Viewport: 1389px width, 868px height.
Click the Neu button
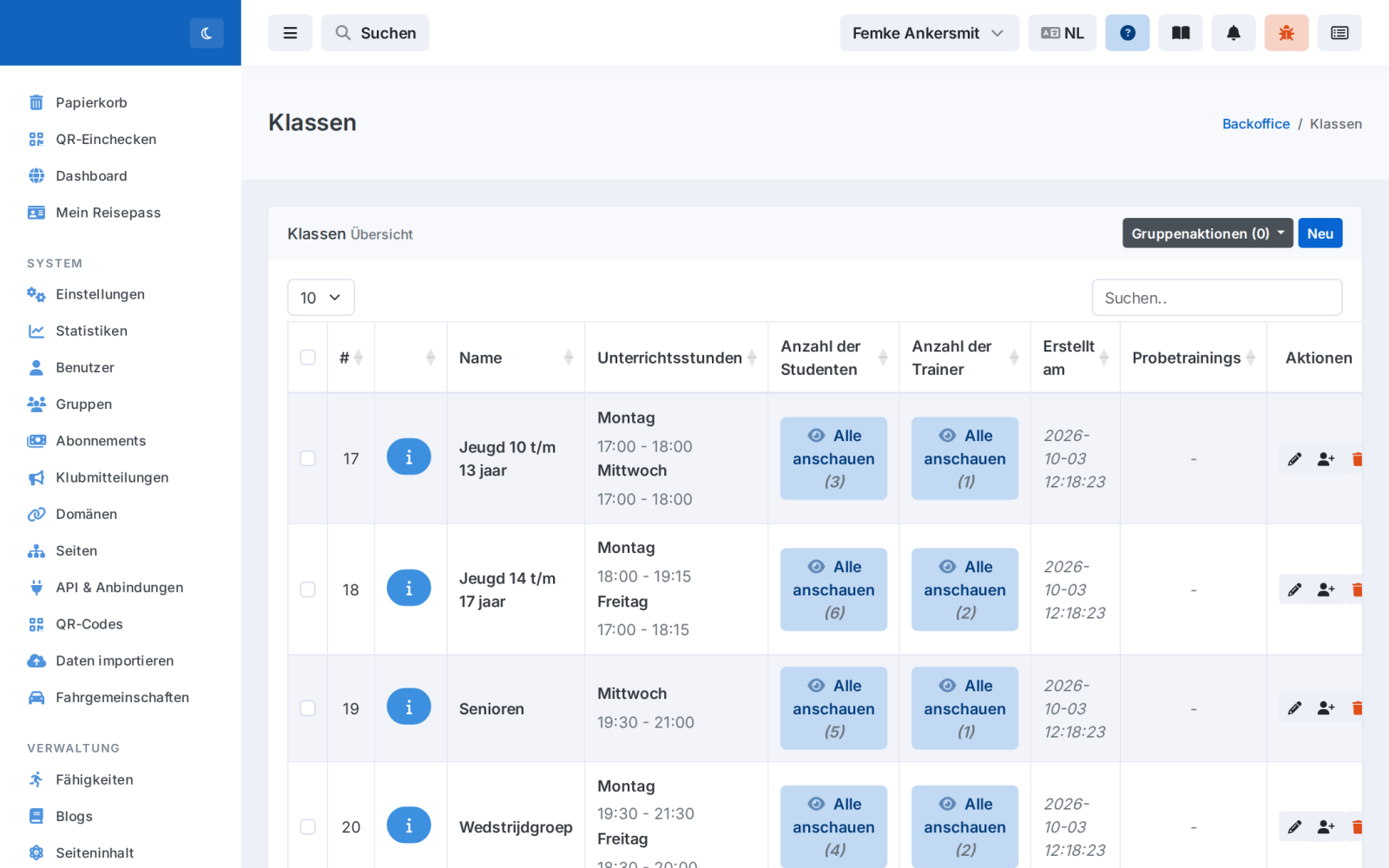click(x=1320, y=233)
